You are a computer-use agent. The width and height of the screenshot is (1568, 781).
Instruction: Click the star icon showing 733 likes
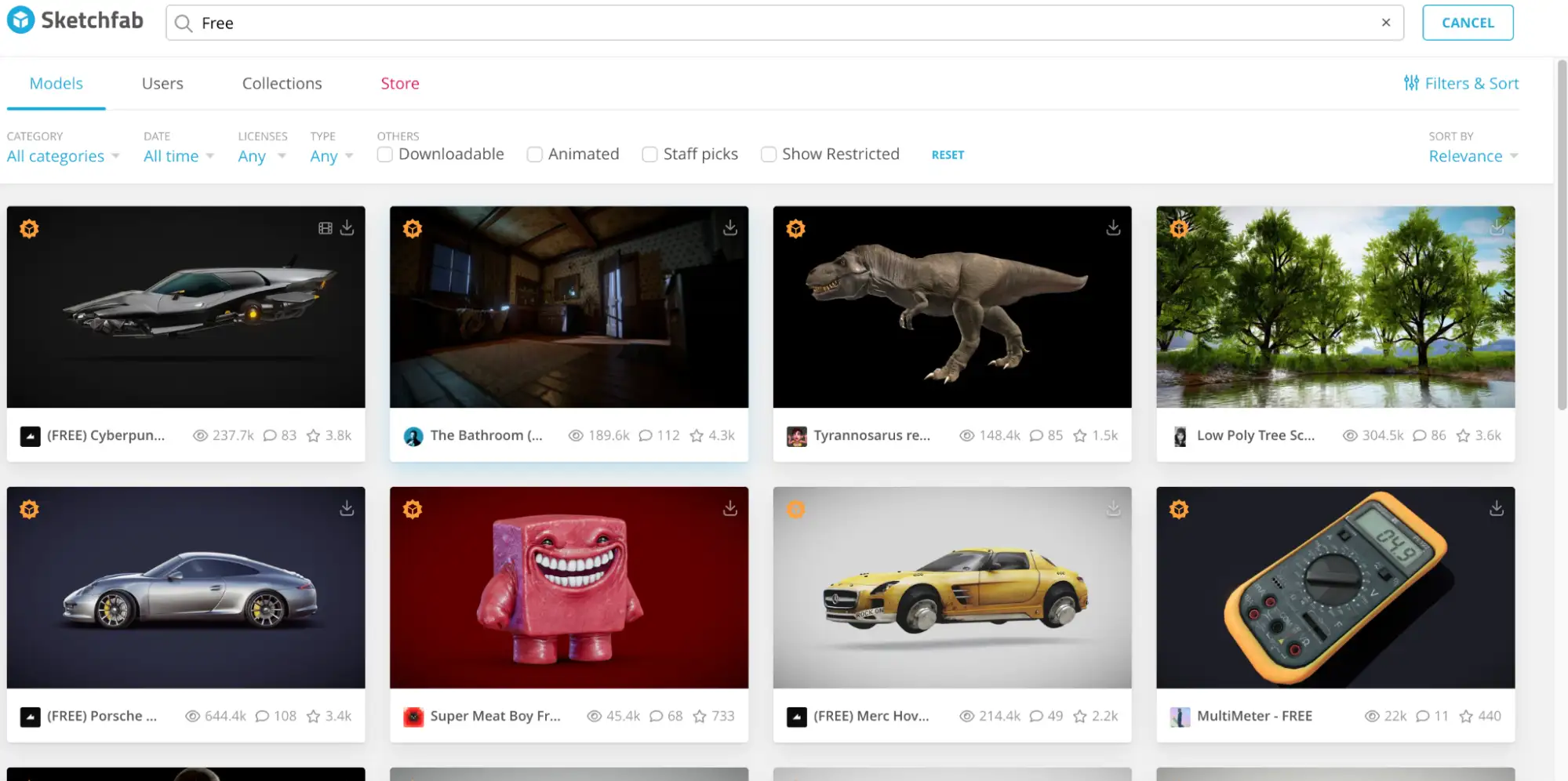coord(700,716)
